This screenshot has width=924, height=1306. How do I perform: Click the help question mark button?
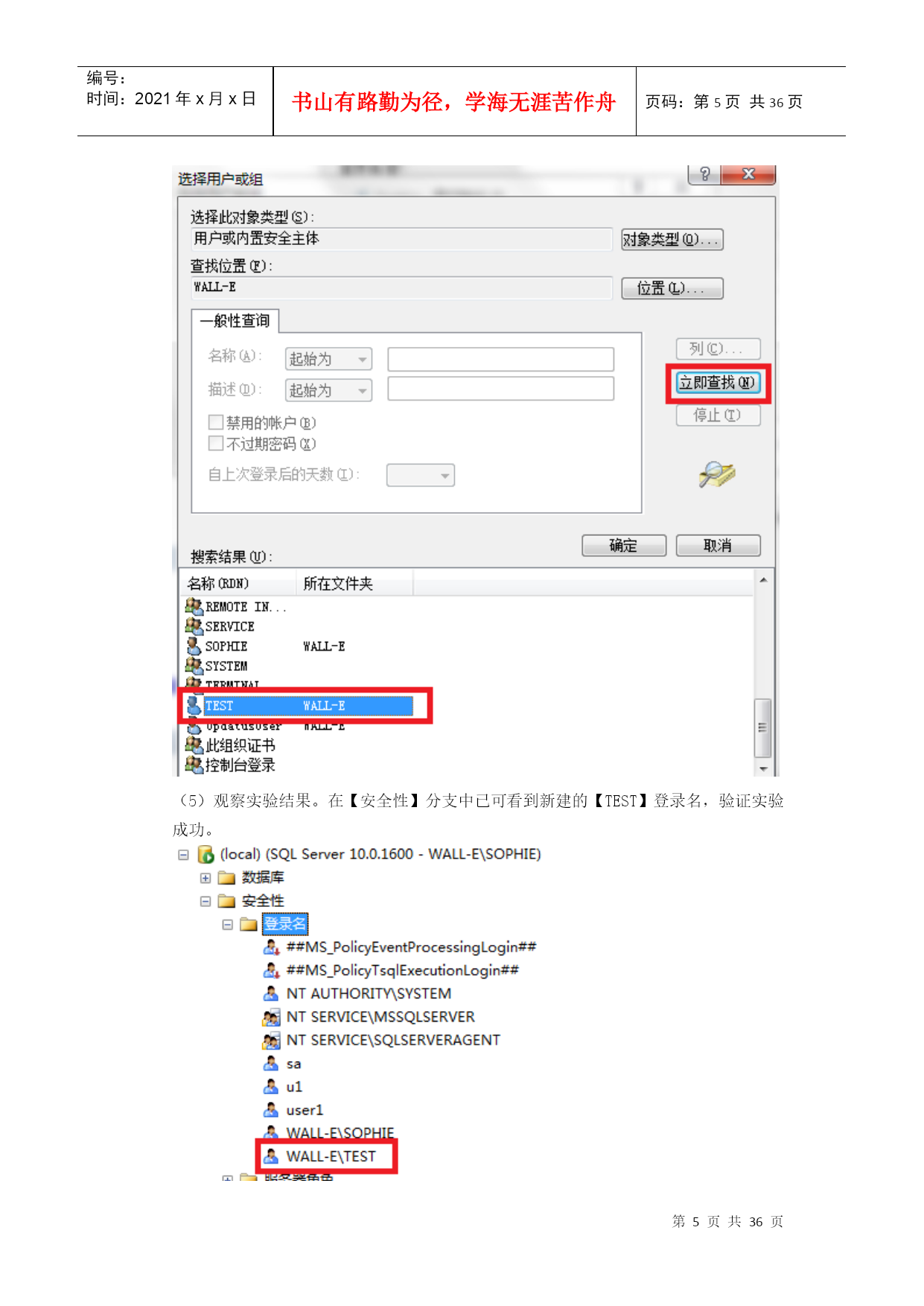(x=704, y=174)
